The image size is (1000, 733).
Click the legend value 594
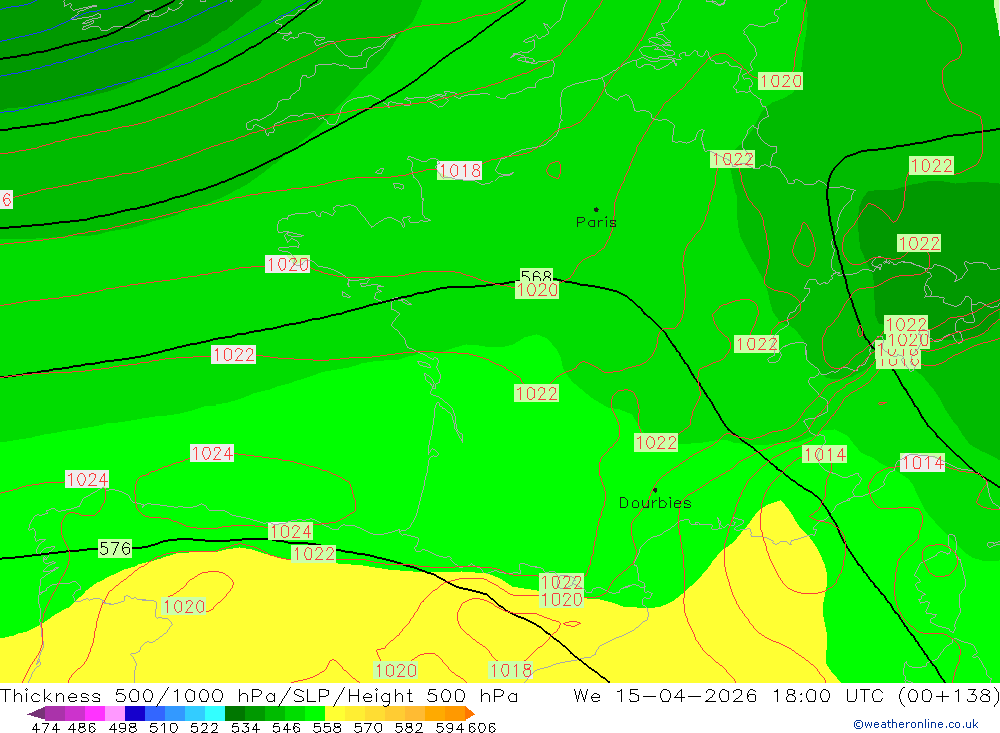tap(450, 727)
